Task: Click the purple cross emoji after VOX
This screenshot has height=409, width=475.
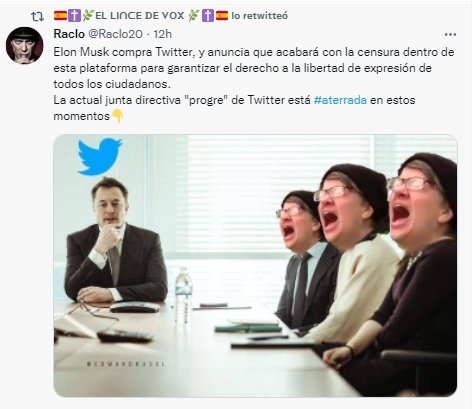Action: click(208, 16)
